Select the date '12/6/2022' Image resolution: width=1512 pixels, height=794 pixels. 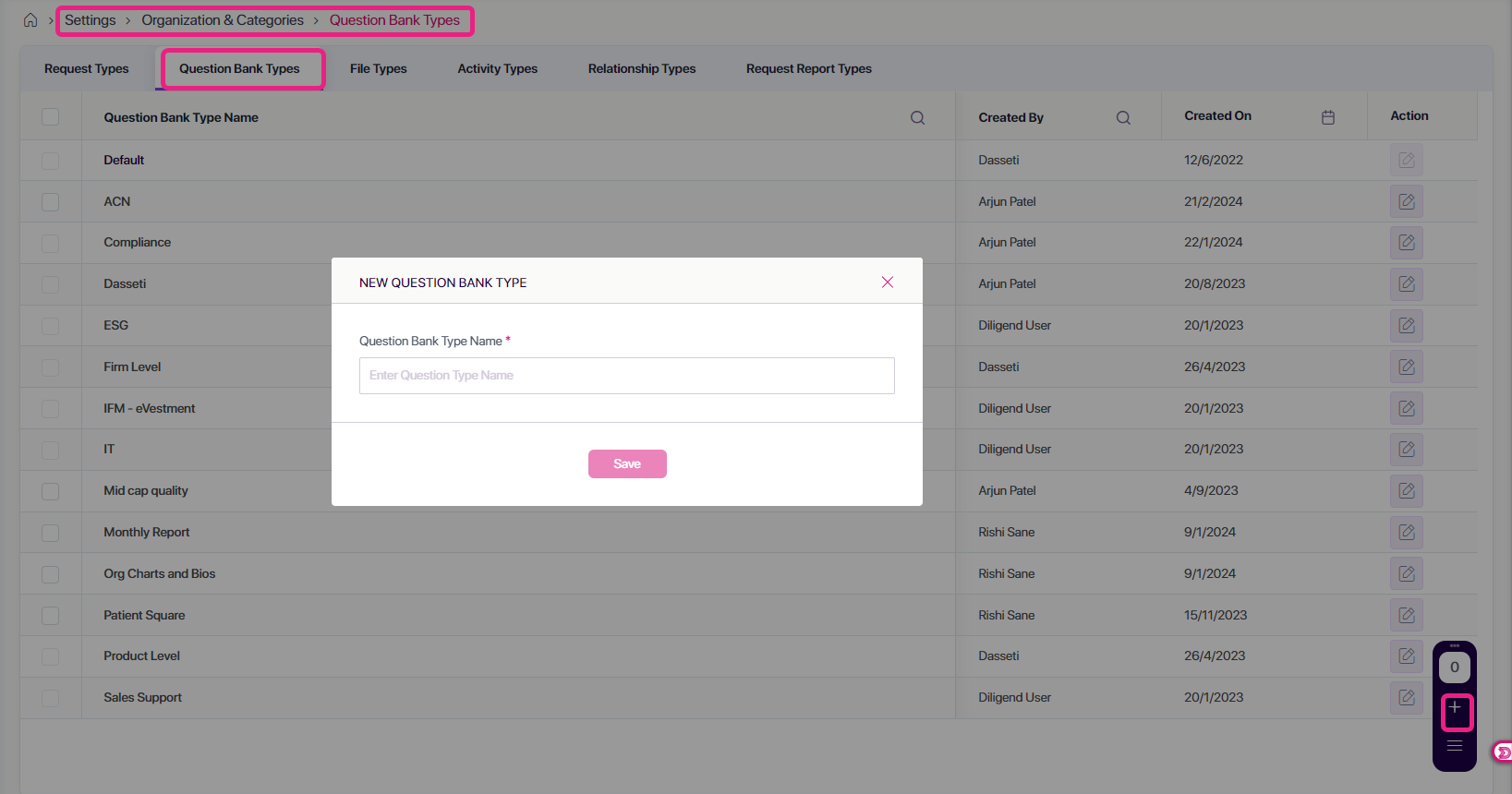(x=1214, y=160)
